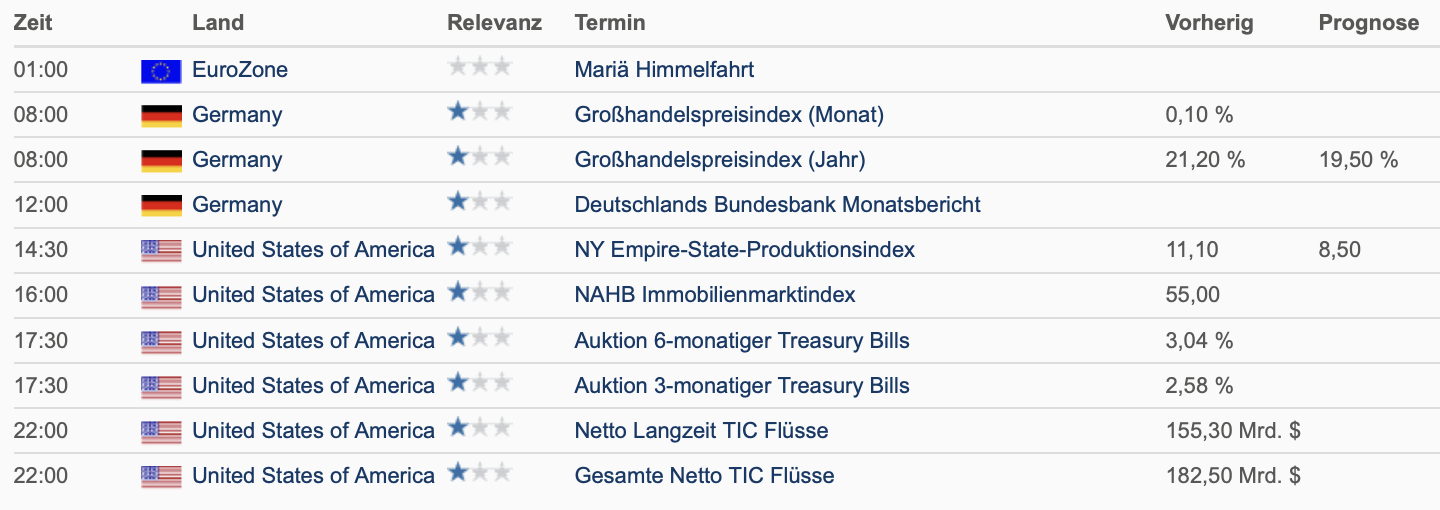Select Auktion 6-monatiger Treasury Bills link

click(742, 341)
